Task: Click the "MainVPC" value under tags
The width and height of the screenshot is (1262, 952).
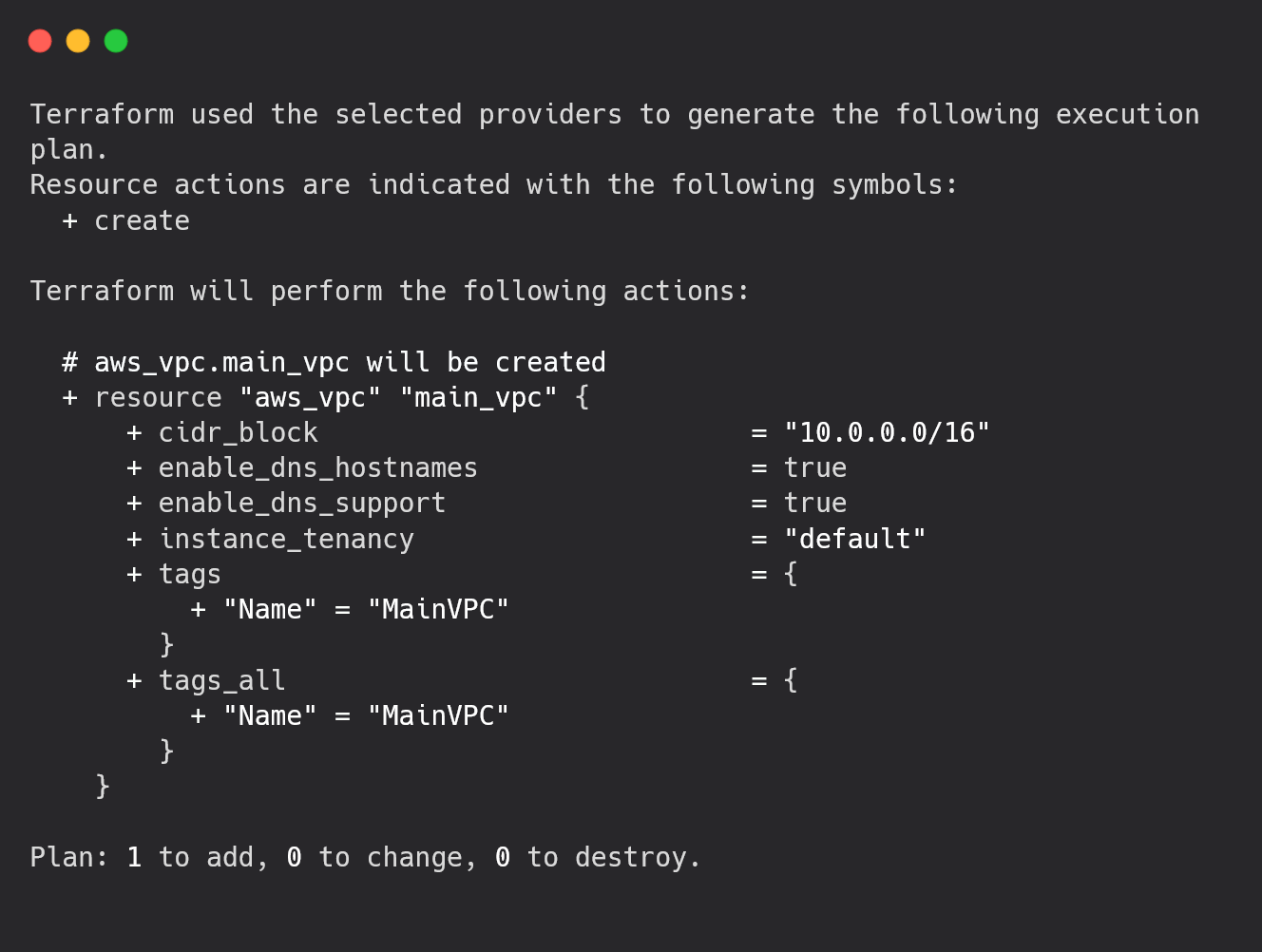Action: tap(438, 610)
